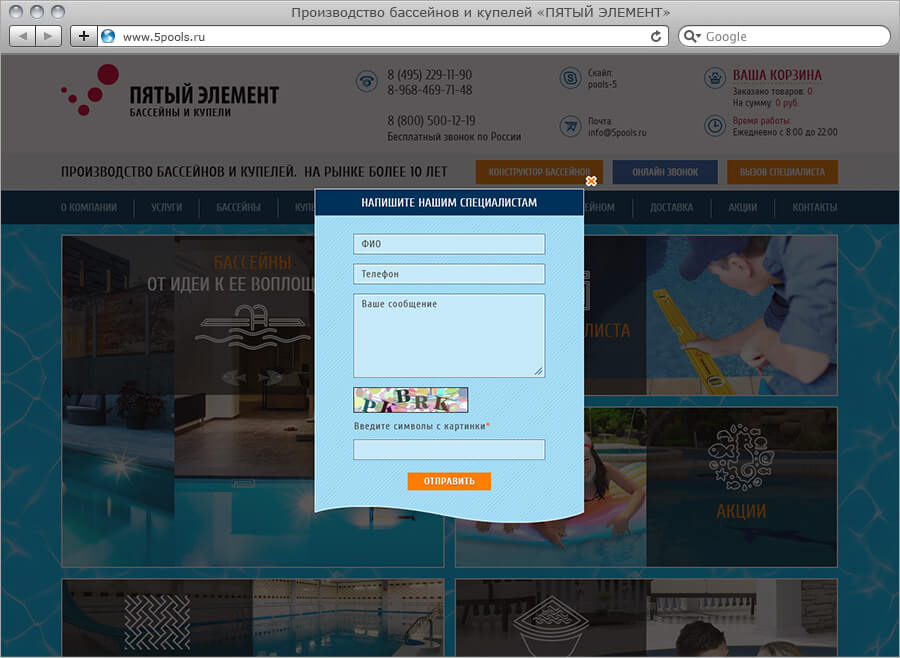Open the УСЛУГИ menu item
The width and height of the screenshot is (900, 658).
point(166,207)
